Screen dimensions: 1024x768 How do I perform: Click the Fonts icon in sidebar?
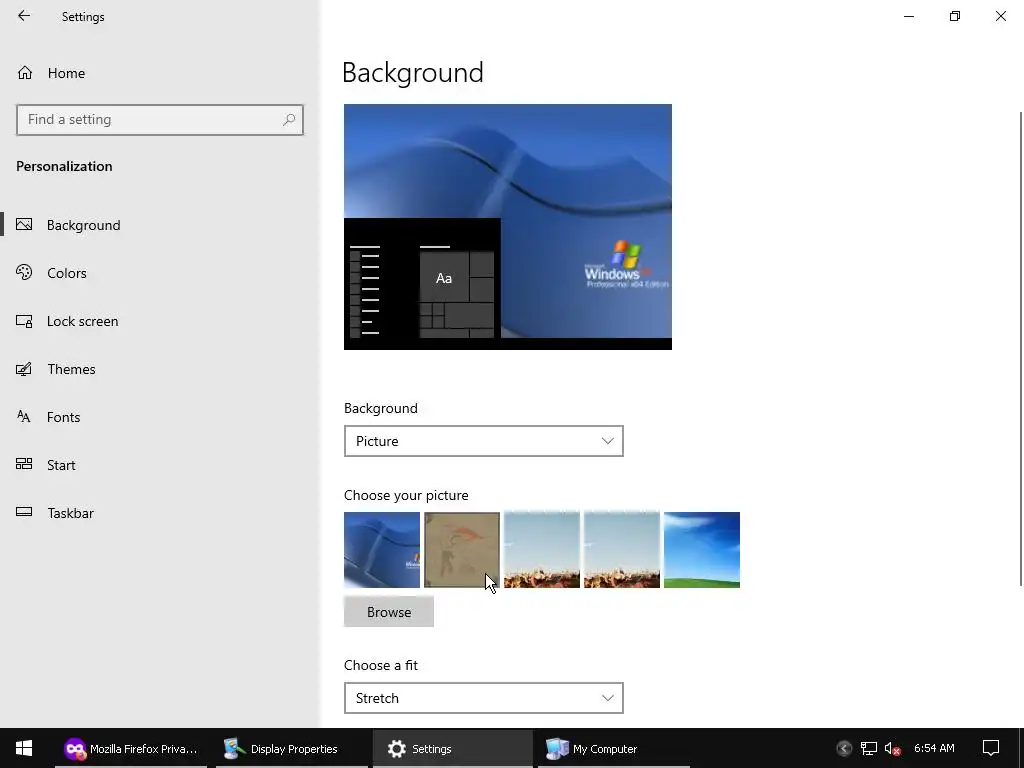[24, 417]
